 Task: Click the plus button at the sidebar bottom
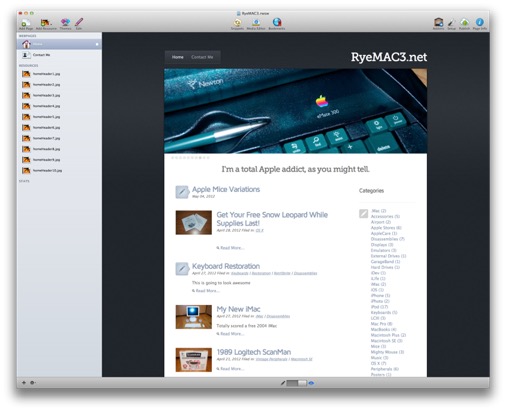24,382
